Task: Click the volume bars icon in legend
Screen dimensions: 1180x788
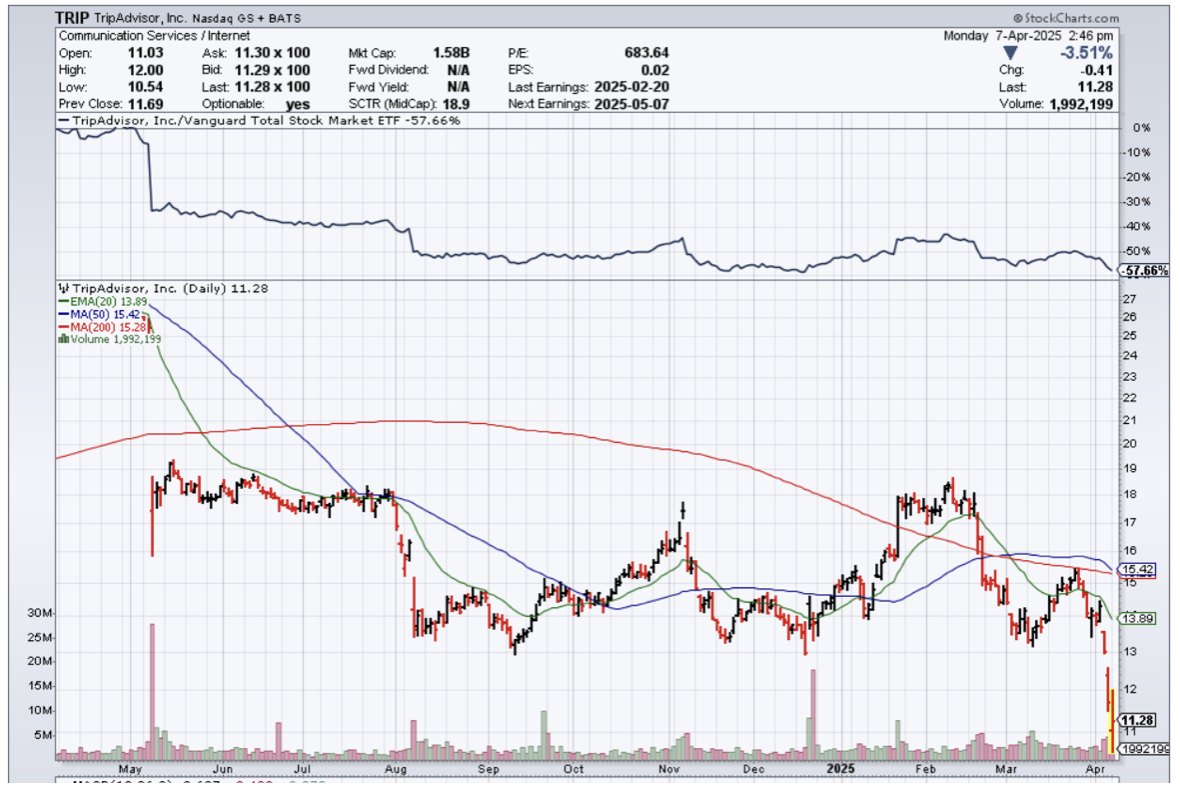Action: coord(64,339)
